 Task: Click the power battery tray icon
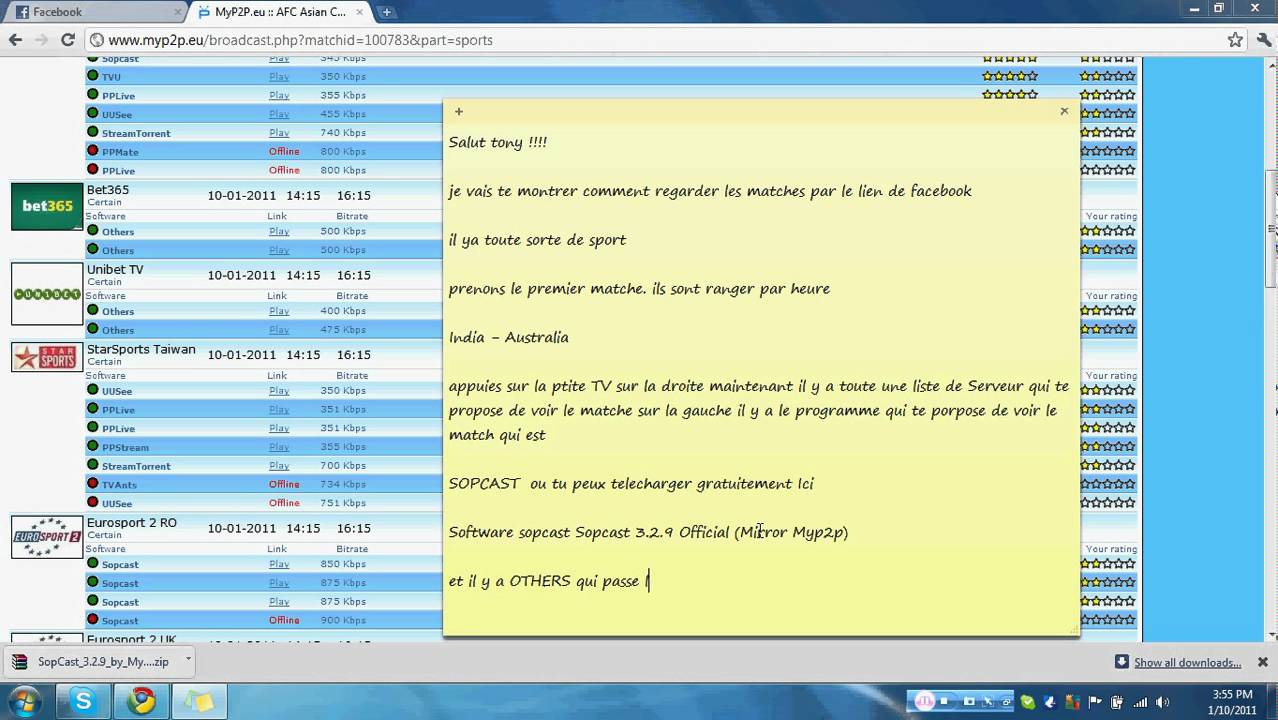click(1117, 702)
